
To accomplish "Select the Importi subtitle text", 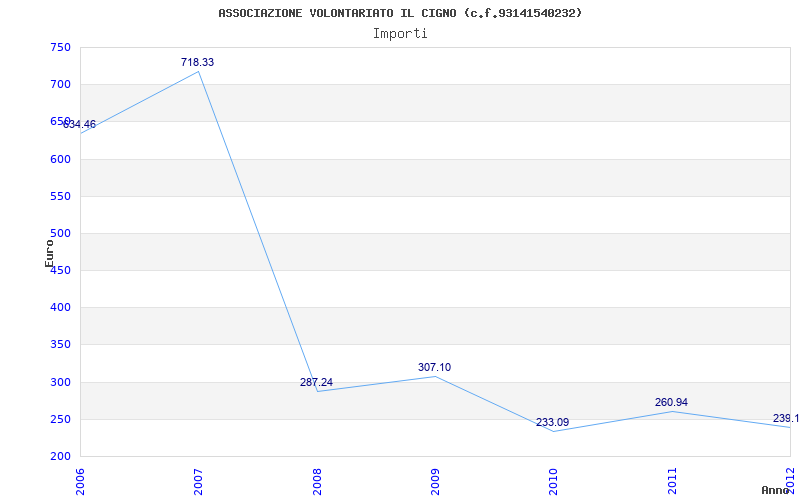I will 400,34.
